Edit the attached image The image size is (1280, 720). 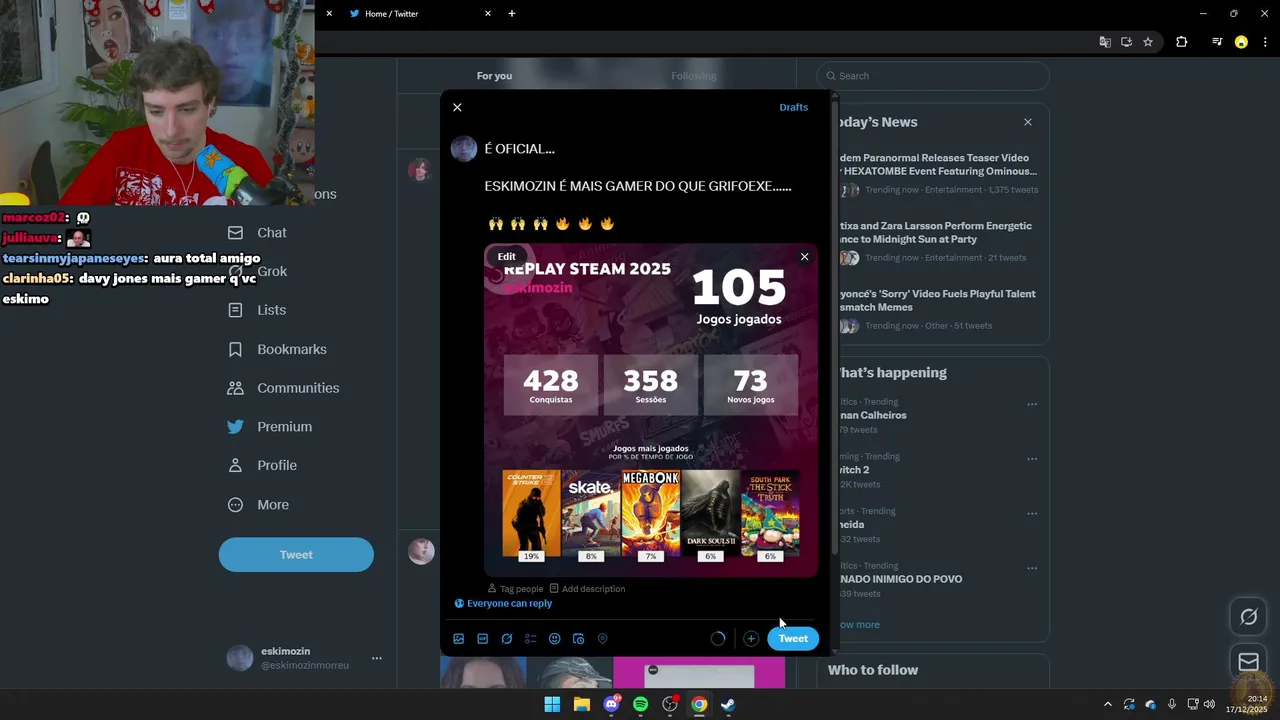pyautogui.click(x=507, y=257)
